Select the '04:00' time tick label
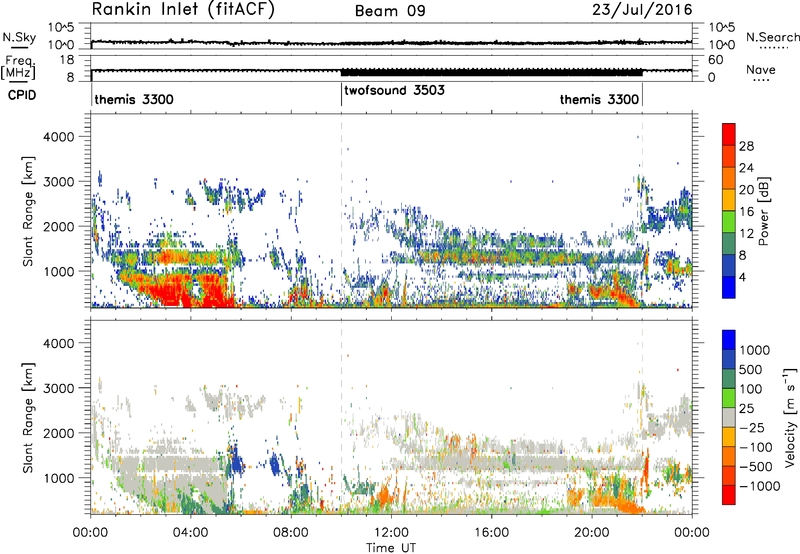This screenshot has width=800, height=554. pyautogui.click(x=191, y=533)
